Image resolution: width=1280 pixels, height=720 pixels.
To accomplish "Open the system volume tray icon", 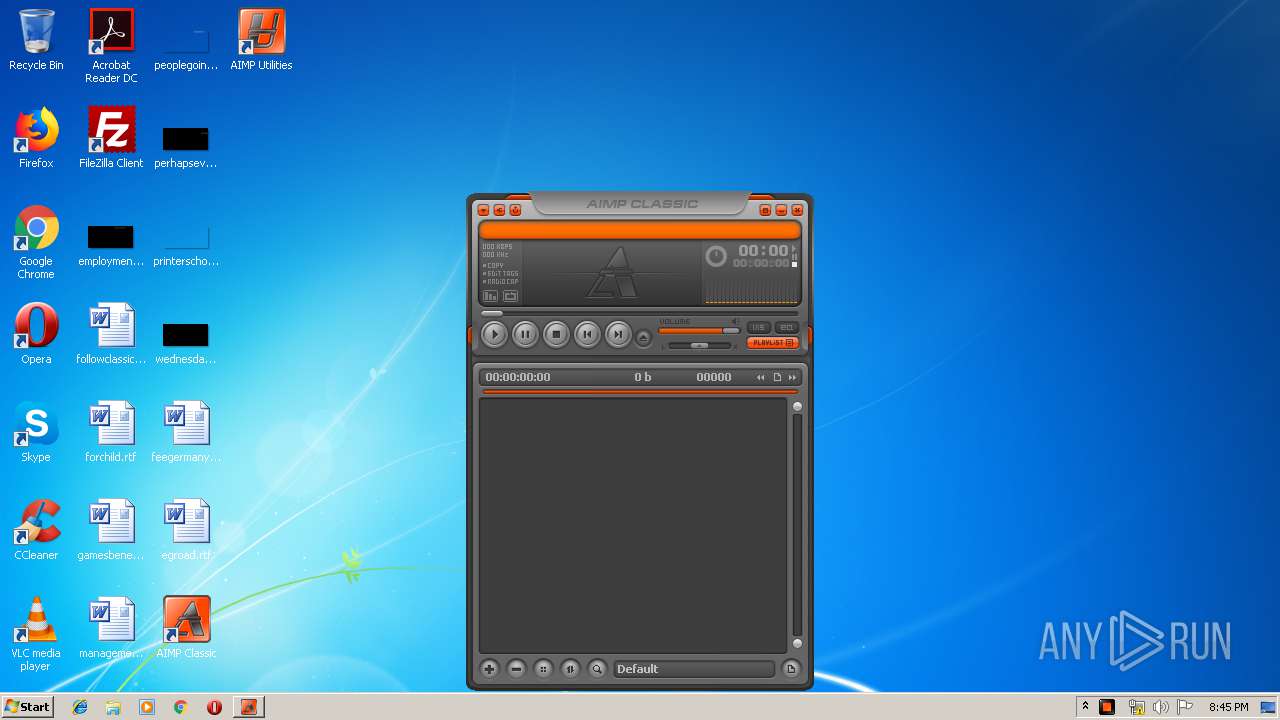I will [x=1160, y=707].
